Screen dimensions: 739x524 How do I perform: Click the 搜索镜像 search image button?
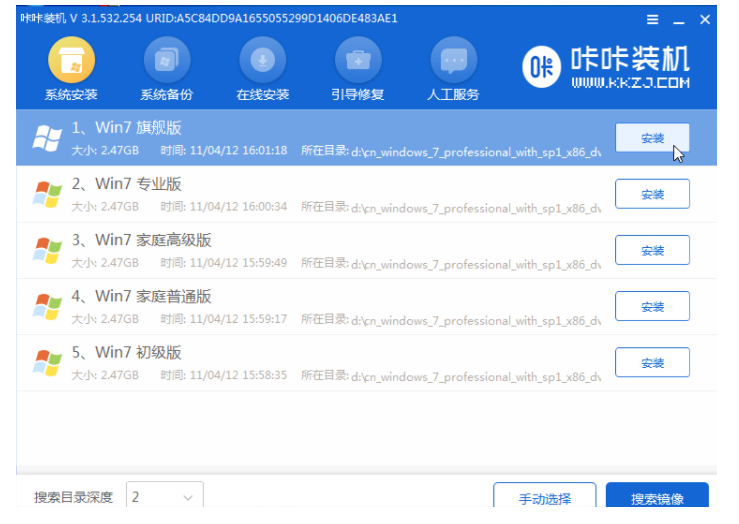[657, 495]
